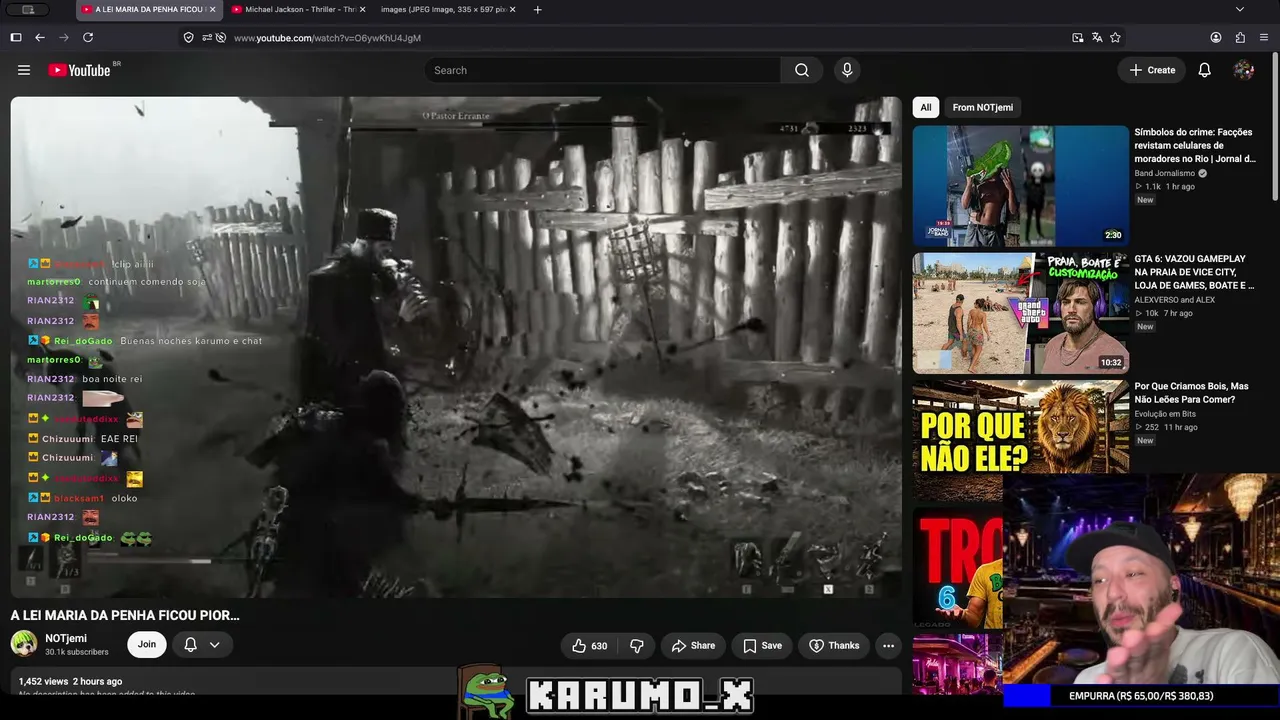This screenshot has height=720, width=1280.
Task: Open the browser application menu
Action: pyautogui.click(x=1264, y=37)
